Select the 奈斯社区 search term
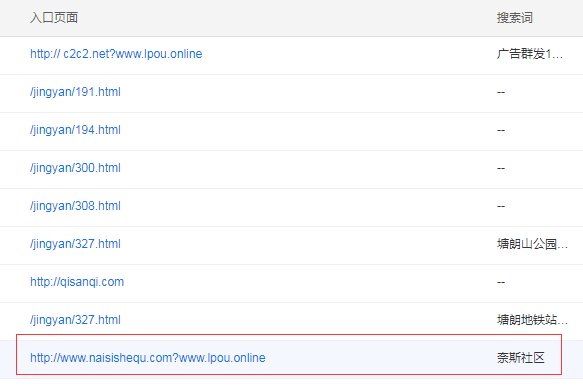 click(x=521, y=358)
